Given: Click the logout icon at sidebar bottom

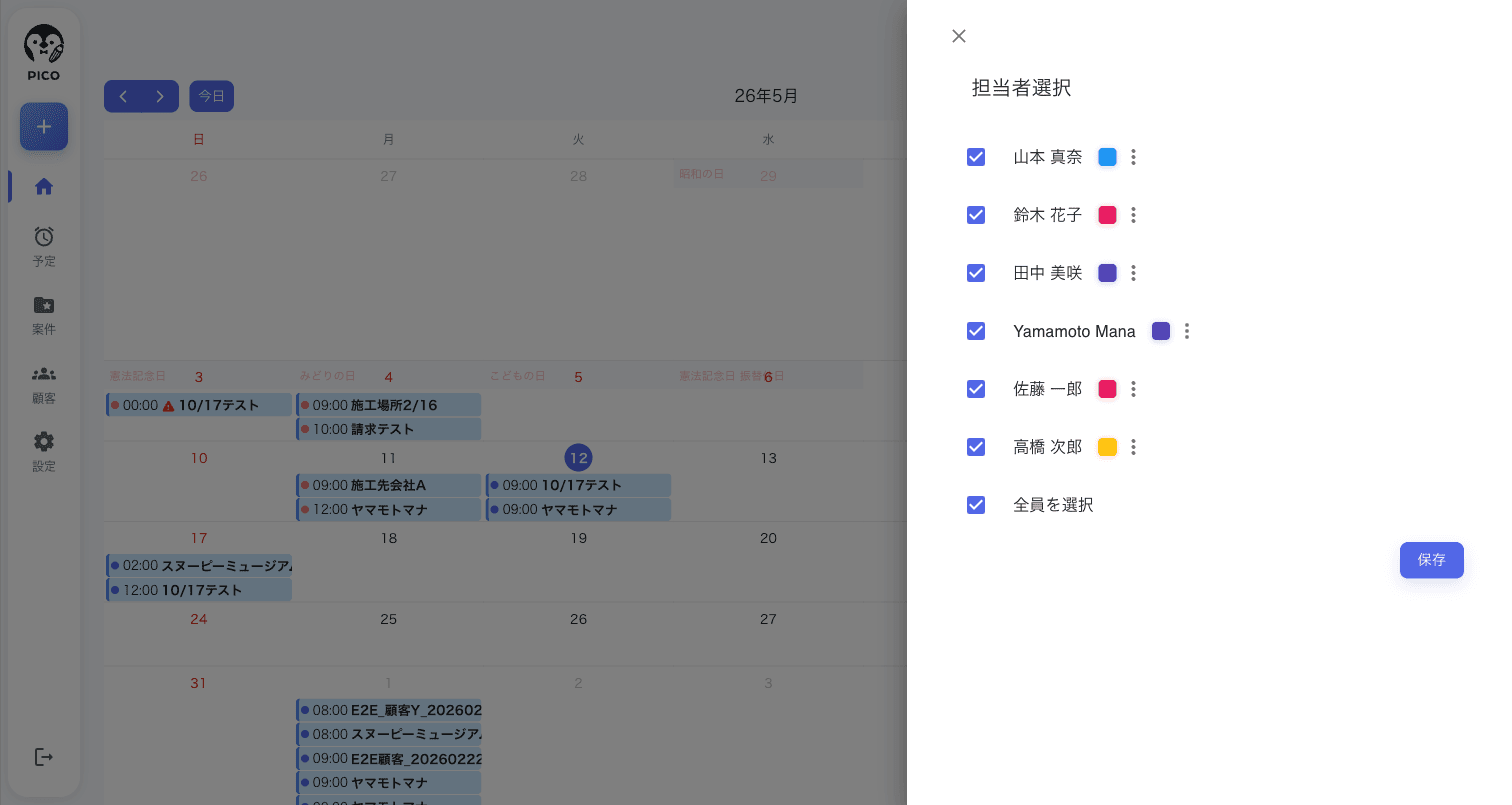Looking at the screenshot, I should tap(44, 757).
